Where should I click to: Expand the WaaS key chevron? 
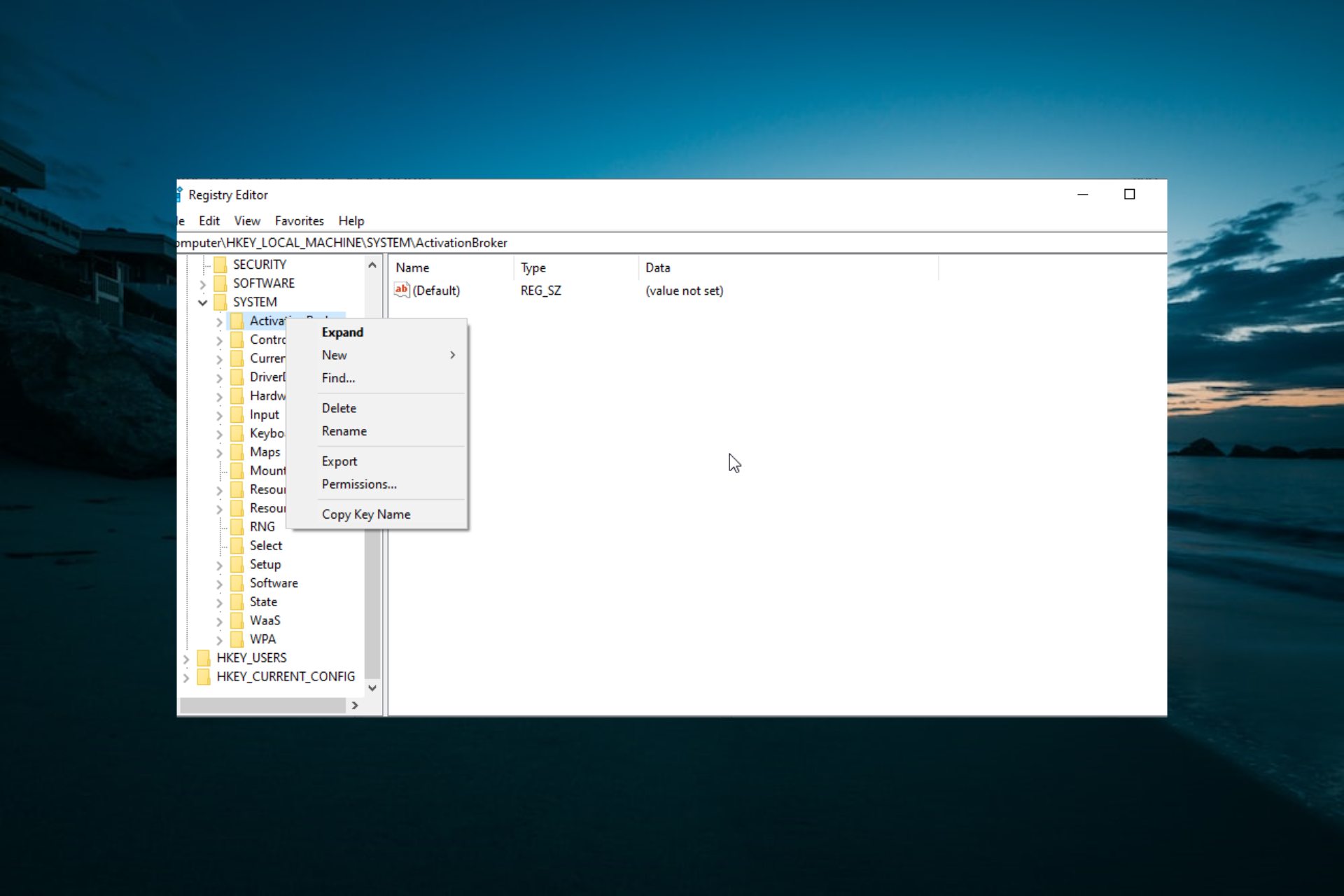point(219,622)
